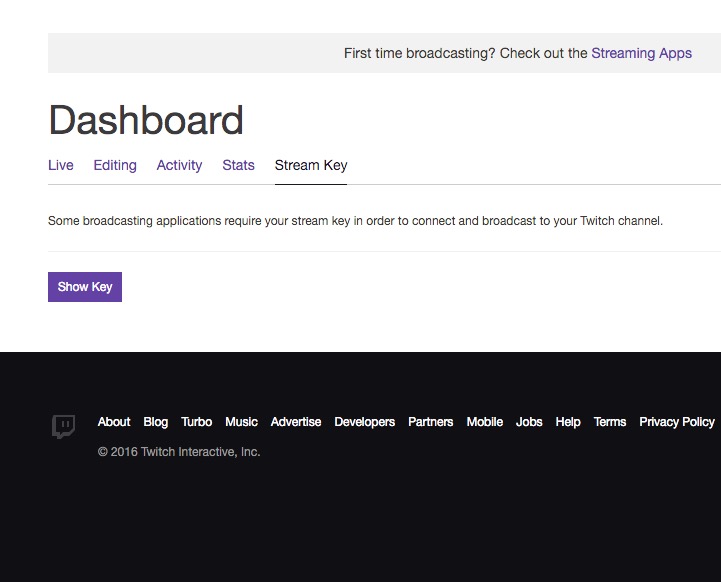
Task: Visit the Blog footer link
Action: [x=155, y=422]
